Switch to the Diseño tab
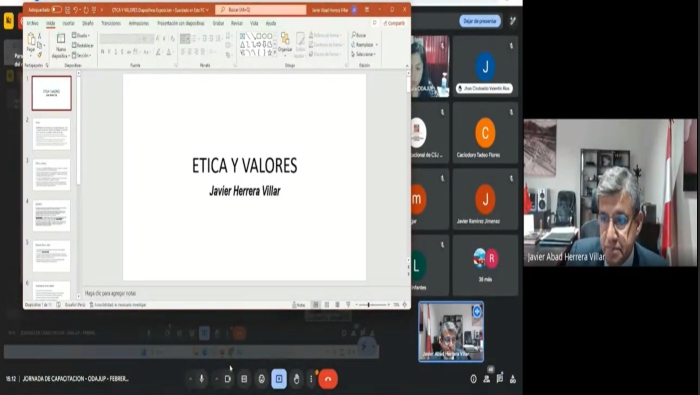Image resolution: width=700 pixels, height=395 pixels. click(x=88, y=23)
